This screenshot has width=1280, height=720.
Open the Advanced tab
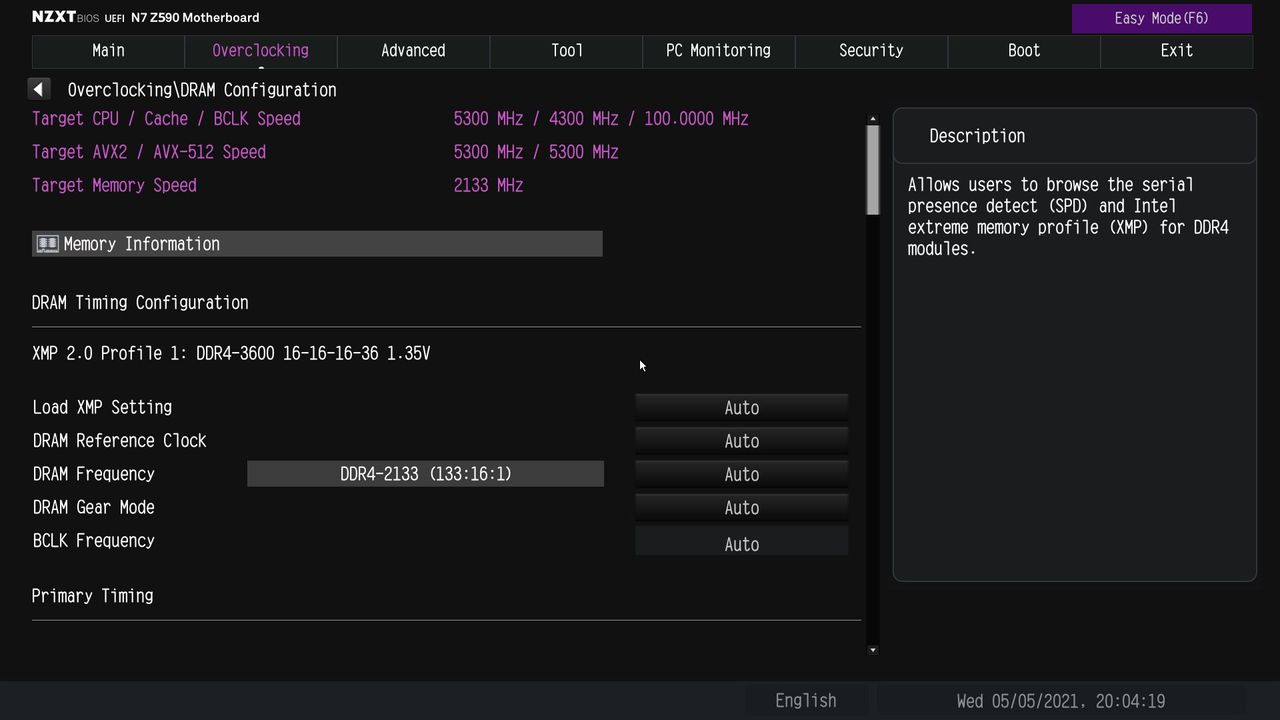[x=413, y=51]
